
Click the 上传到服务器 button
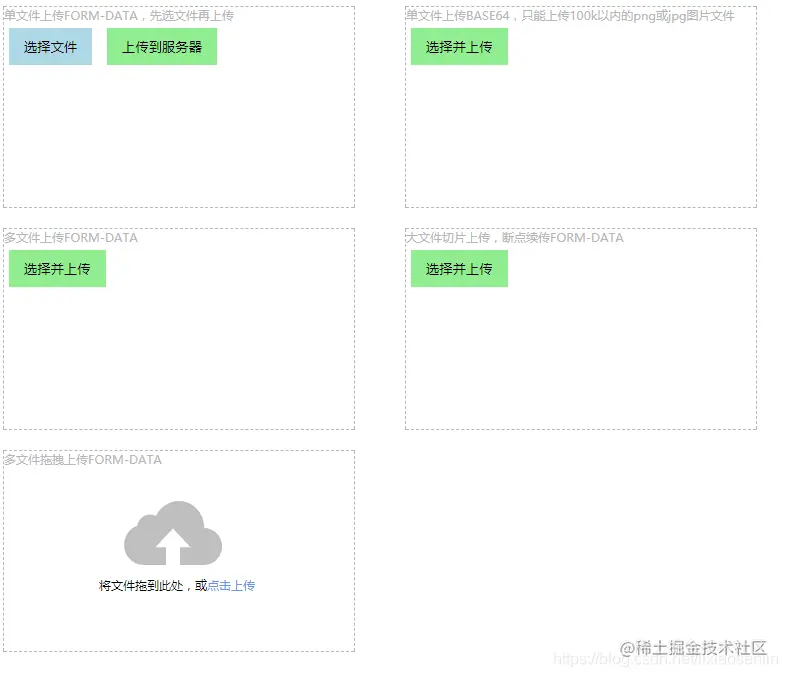coord(162,47)
